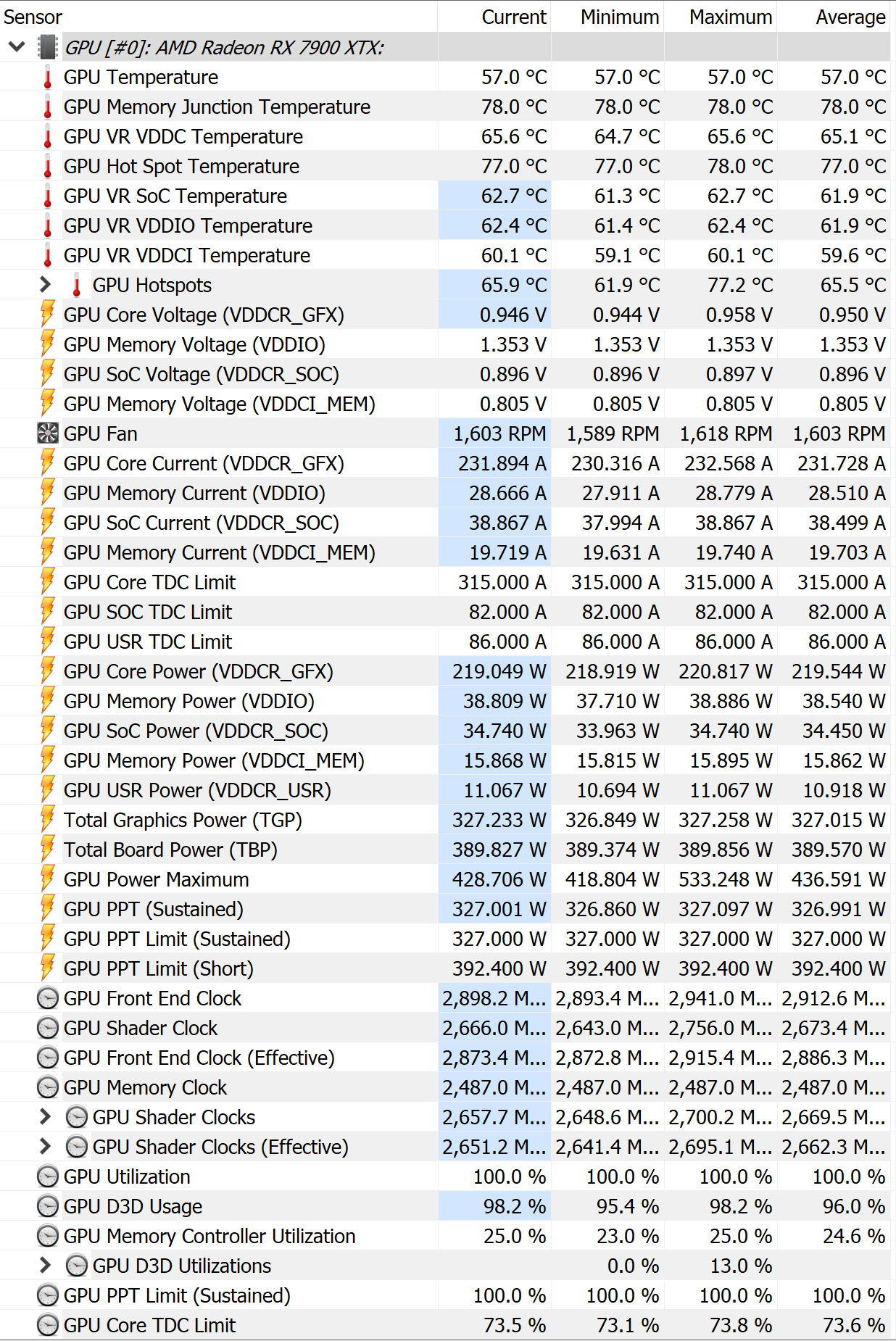Viewport: 896px width, 1341px height.
Task: Select the GPU Memory Current (VDDCI_MEM) row label
Action: click(x=220, y=552)
